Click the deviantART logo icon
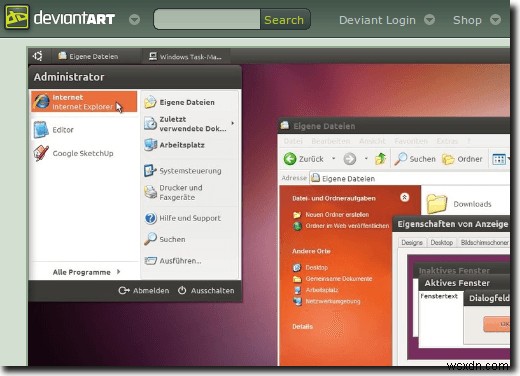 point(17,17)
